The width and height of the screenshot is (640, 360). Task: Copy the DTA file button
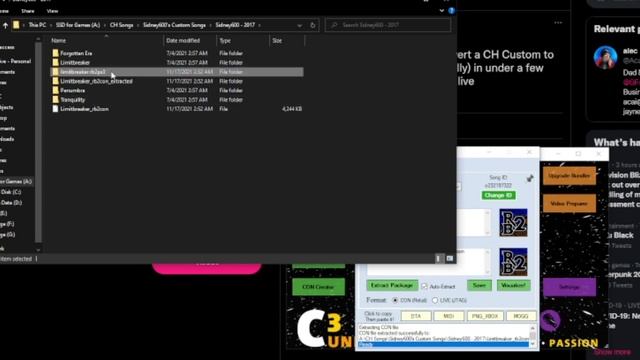(x=416, y=316)
